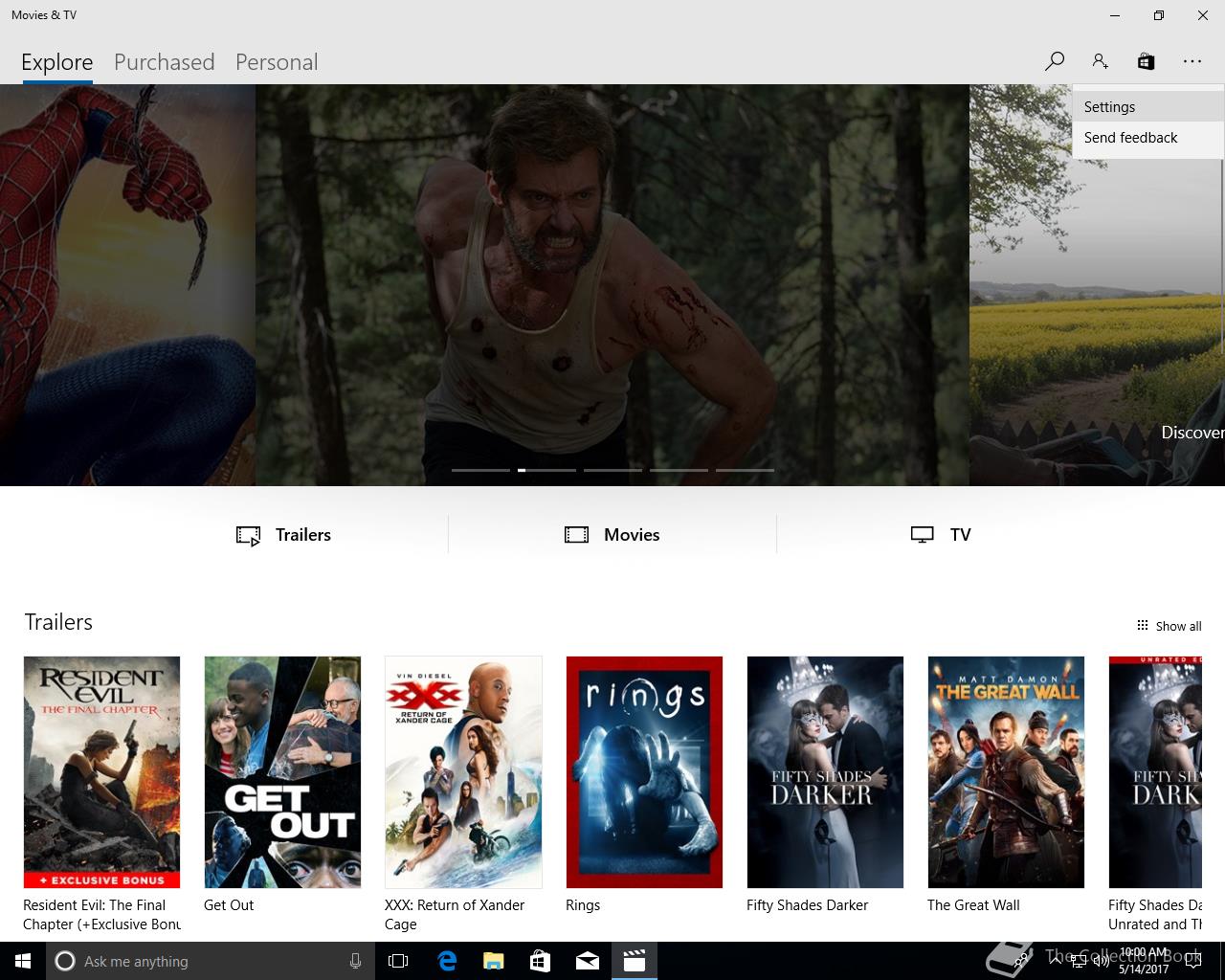Click the Spider-Man banner on the left
This screenshot has width=1225, height=980.
pos(127,285)
